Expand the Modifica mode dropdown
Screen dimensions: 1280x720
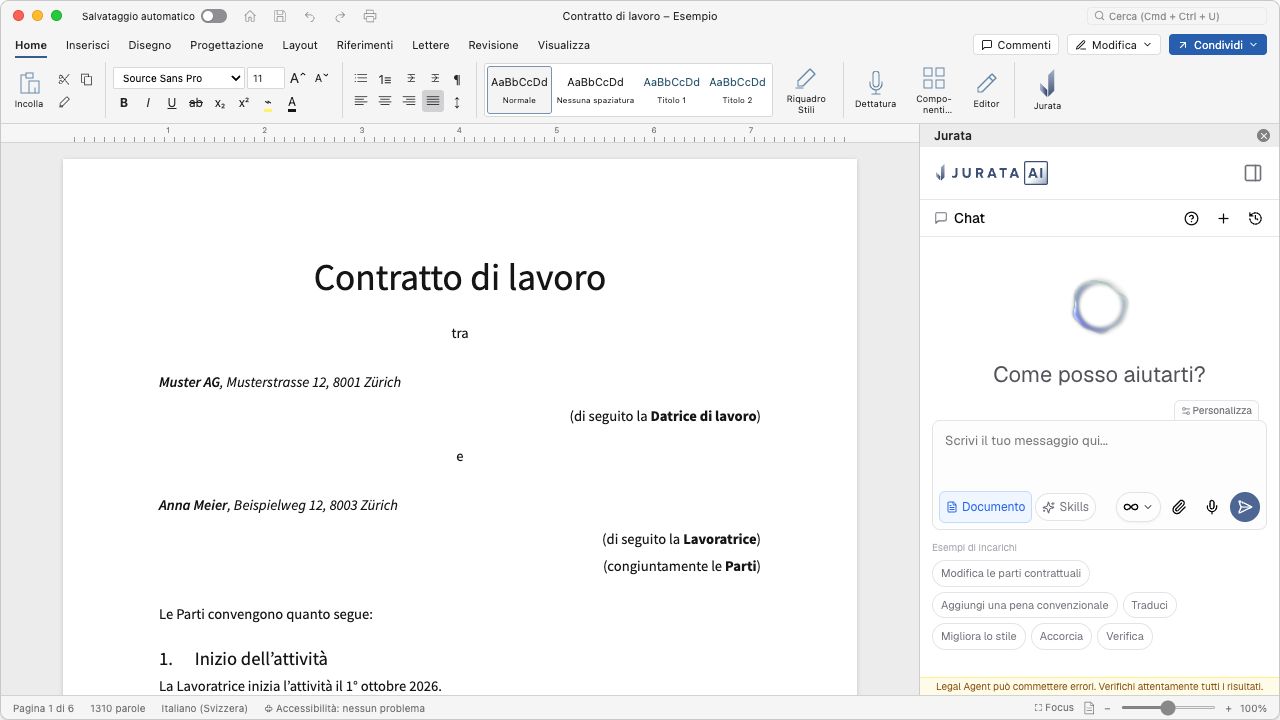(x=1114, y=45)
